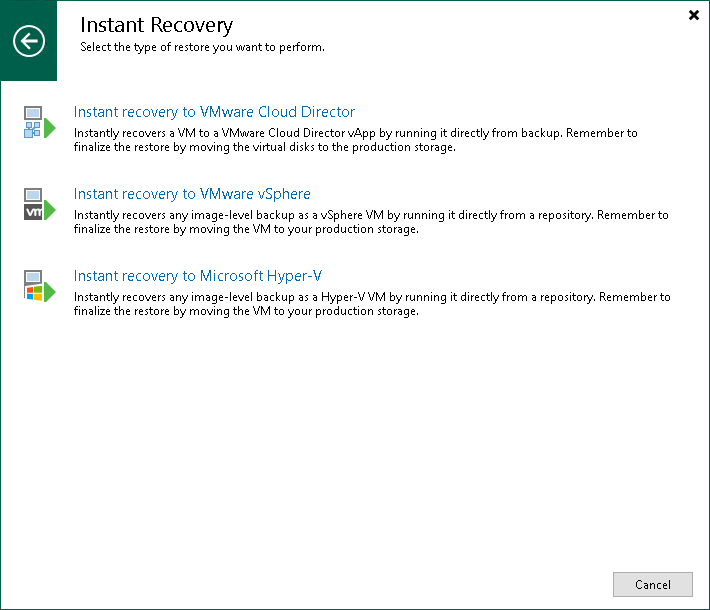Click the Hyper-V VM description text

tap(372, 304)
